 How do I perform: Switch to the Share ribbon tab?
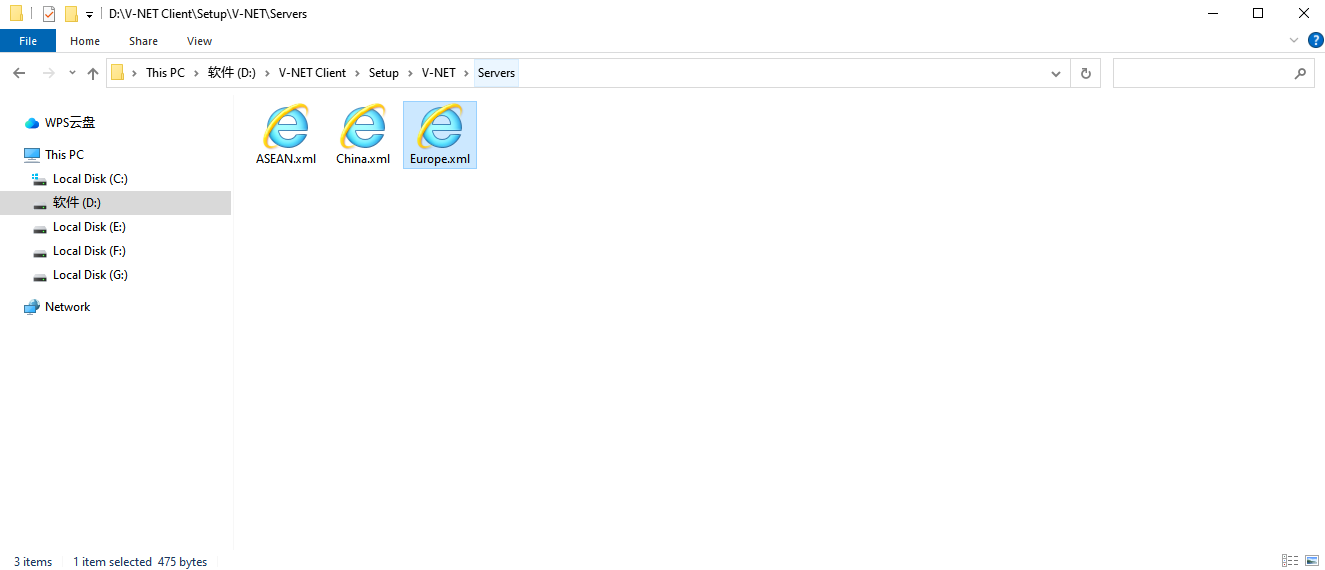coord(143,41)
